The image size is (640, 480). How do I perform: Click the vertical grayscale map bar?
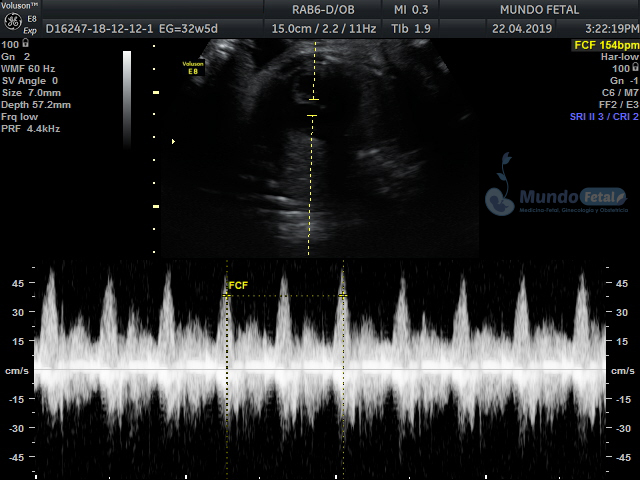[127, 92]
